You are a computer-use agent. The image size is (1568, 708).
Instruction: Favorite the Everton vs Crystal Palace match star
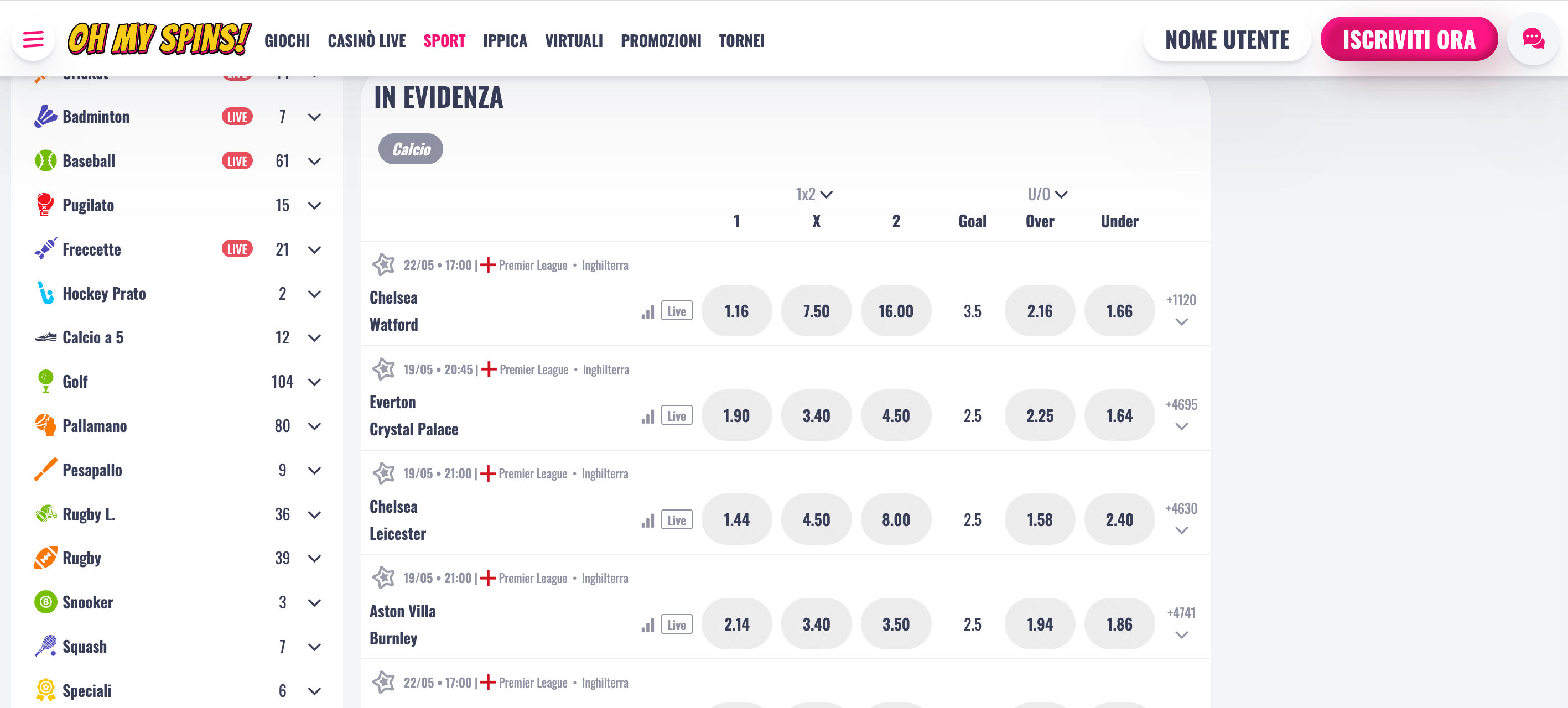click(x=383, y=369)
